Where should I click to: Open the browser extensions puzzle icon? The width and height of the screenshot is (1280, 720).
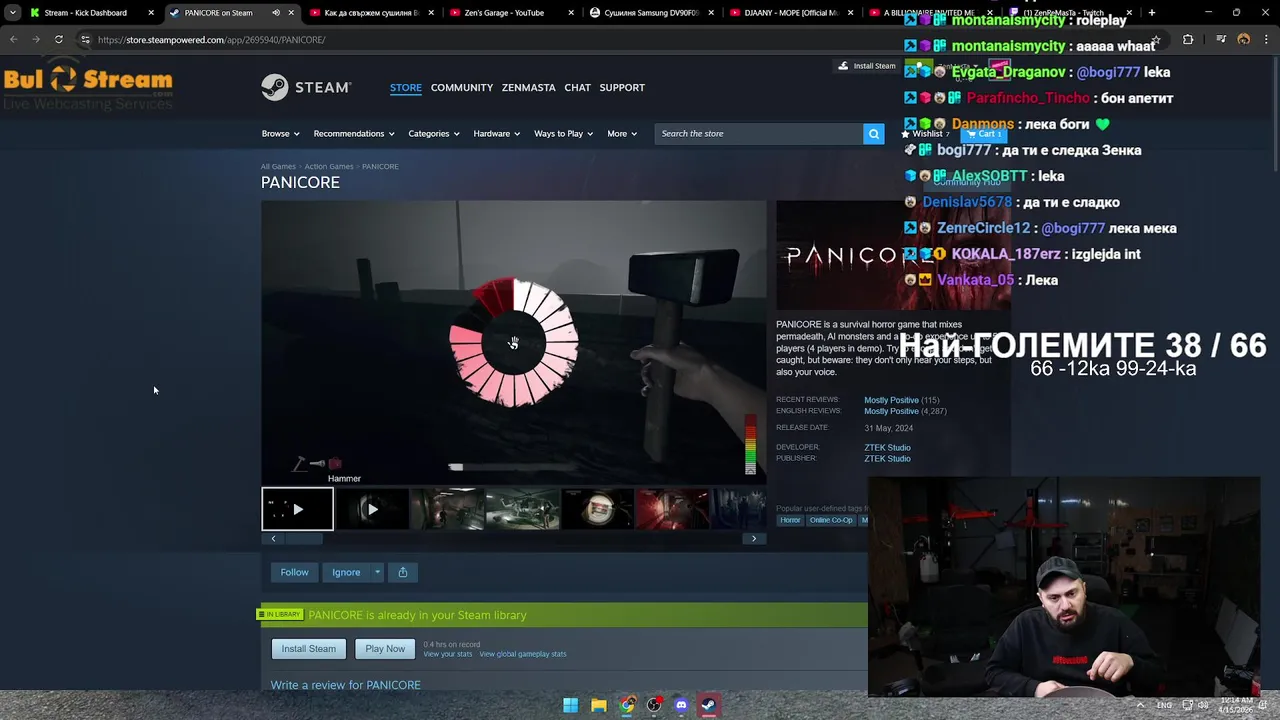click(x=1188, y=39)
